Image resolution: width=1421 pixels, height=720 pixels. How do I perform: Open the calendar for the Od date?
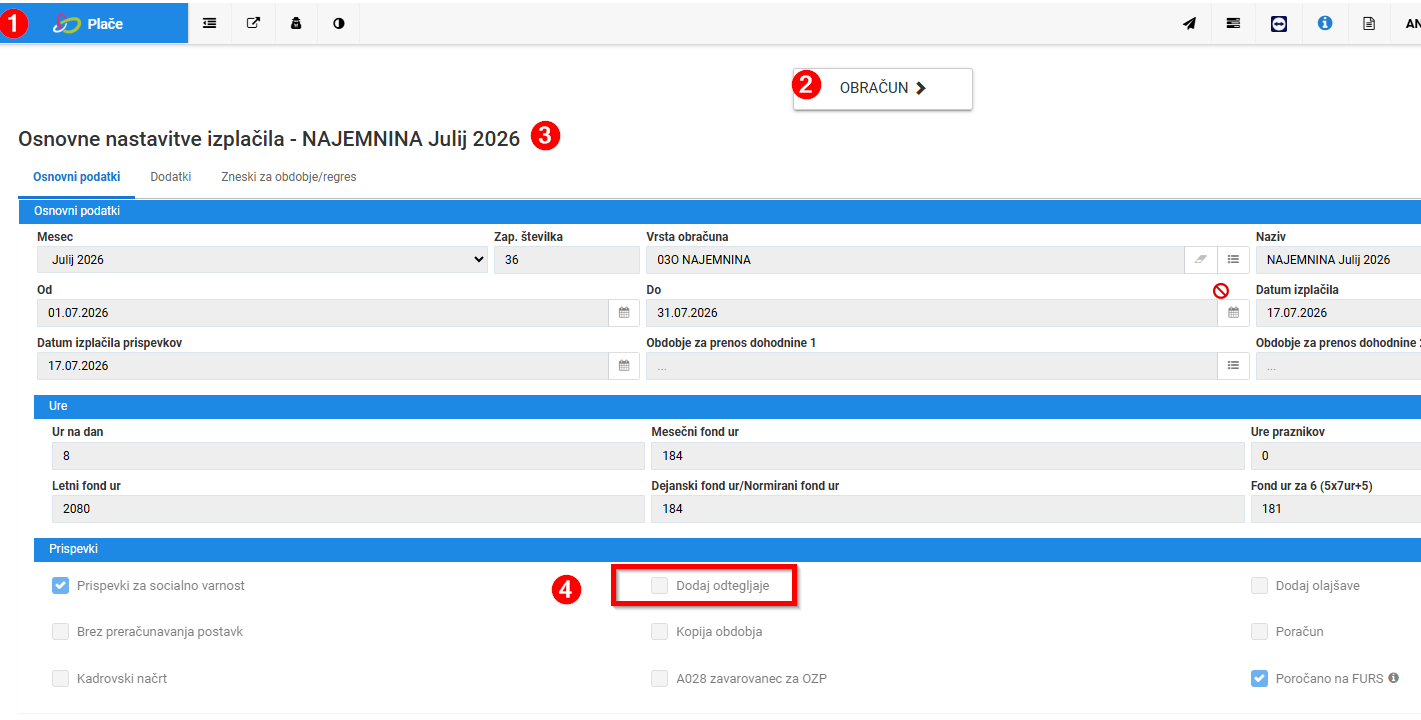point(624,313)
